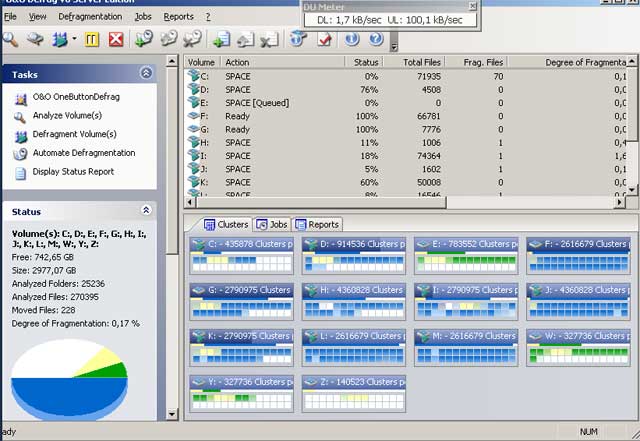Select the C: volume row icon
This screenshot has width=640, height=441.
pos(194,76)
